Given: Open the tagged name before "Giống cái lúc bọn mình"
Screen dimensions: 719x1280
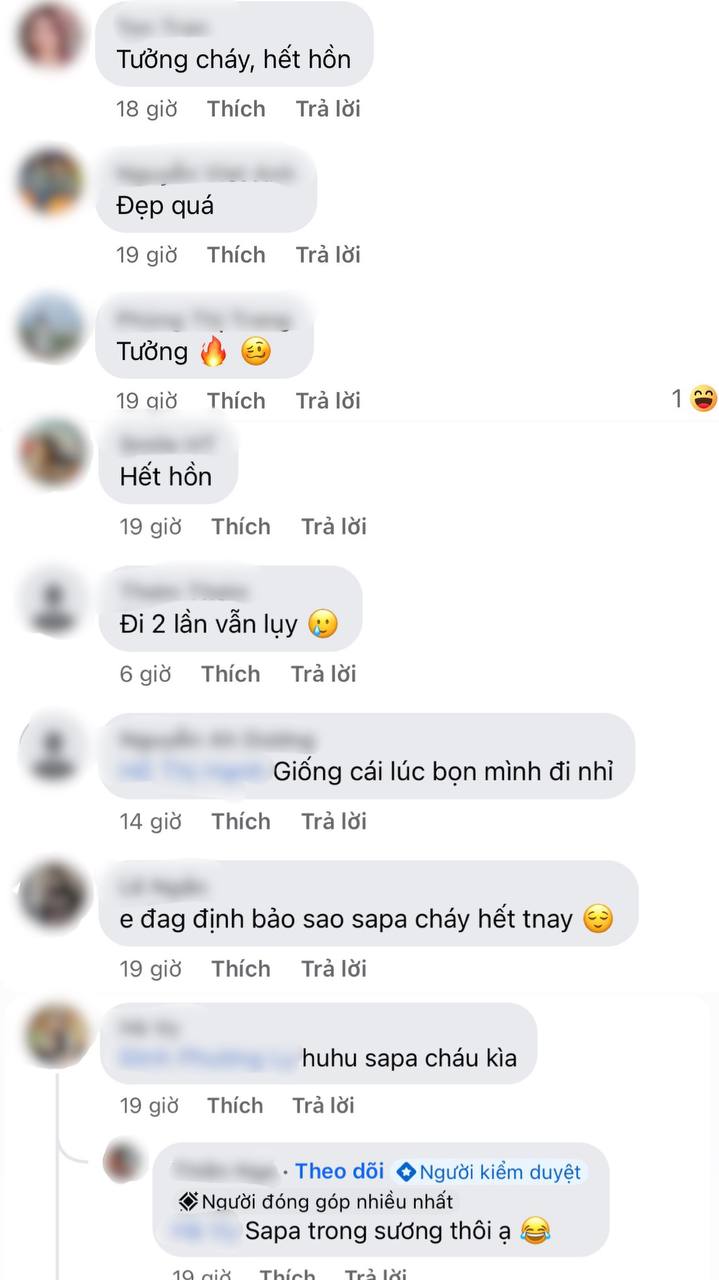Looking at the screenshot, I should (x=193, y=772).
